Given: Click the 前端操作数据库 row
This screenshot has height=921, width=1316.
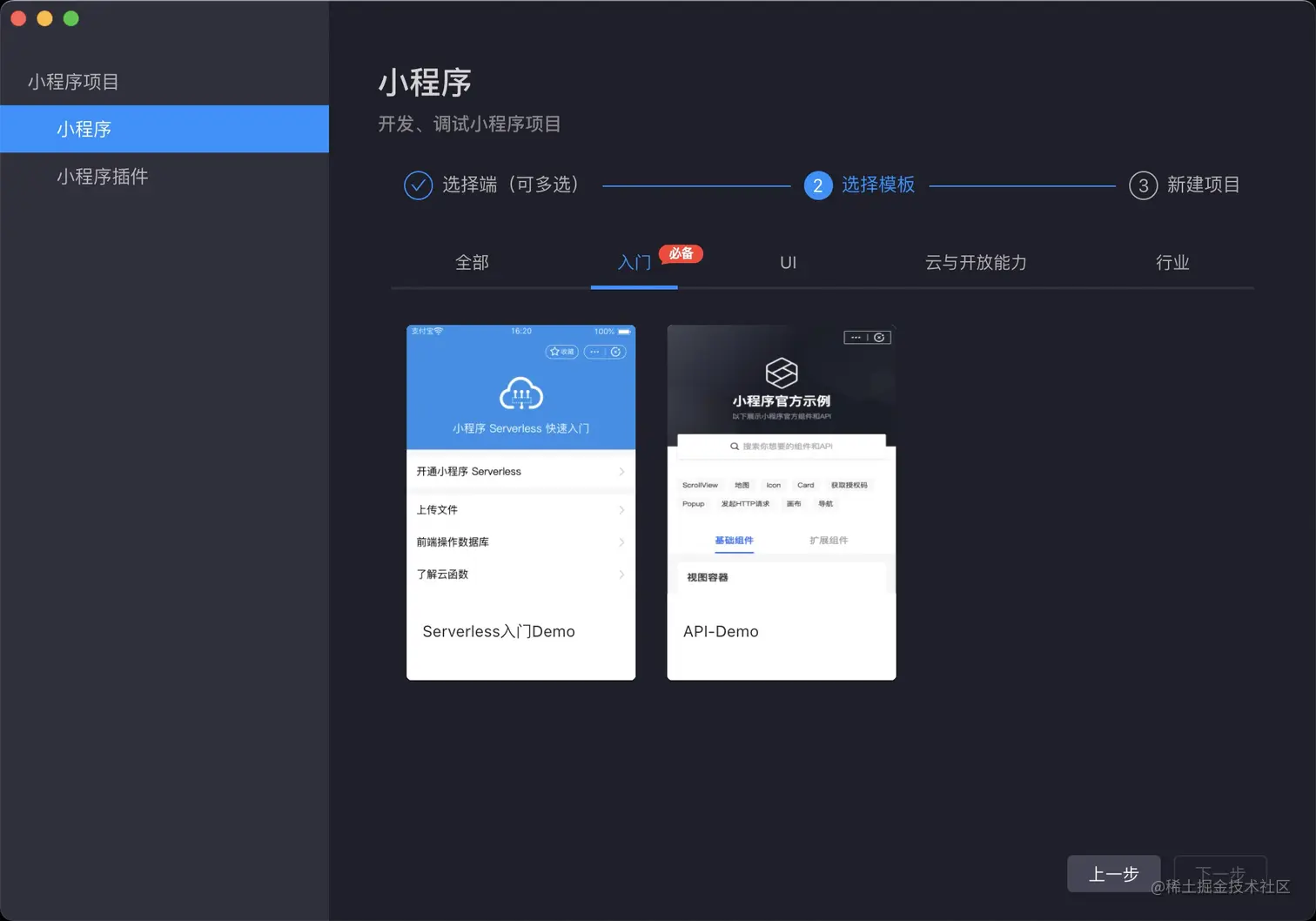Looking at the screenshot, I should point(520,541).
